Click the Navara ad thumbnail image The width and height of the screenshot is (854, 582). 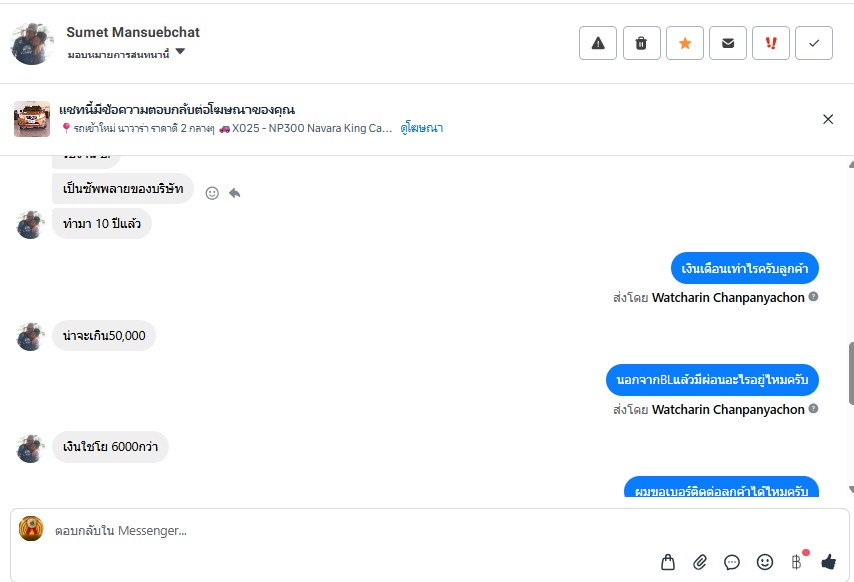tap(32, 119)
